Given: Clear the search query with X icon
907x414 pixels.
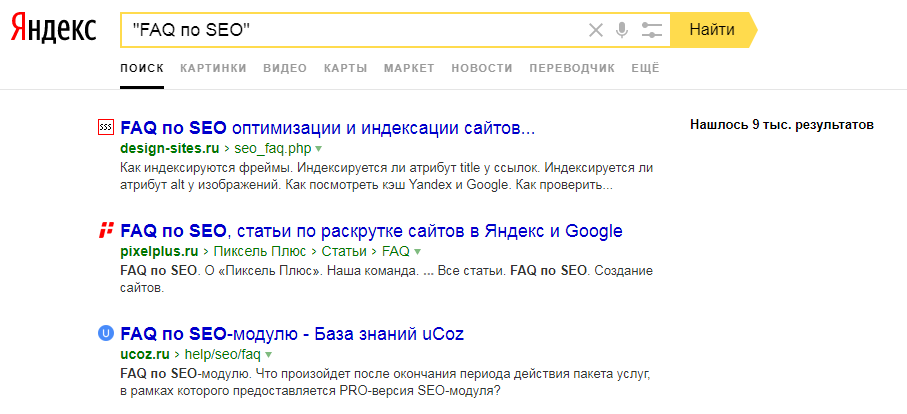Looking at the screenshot, I should click(x=596, y=30).
